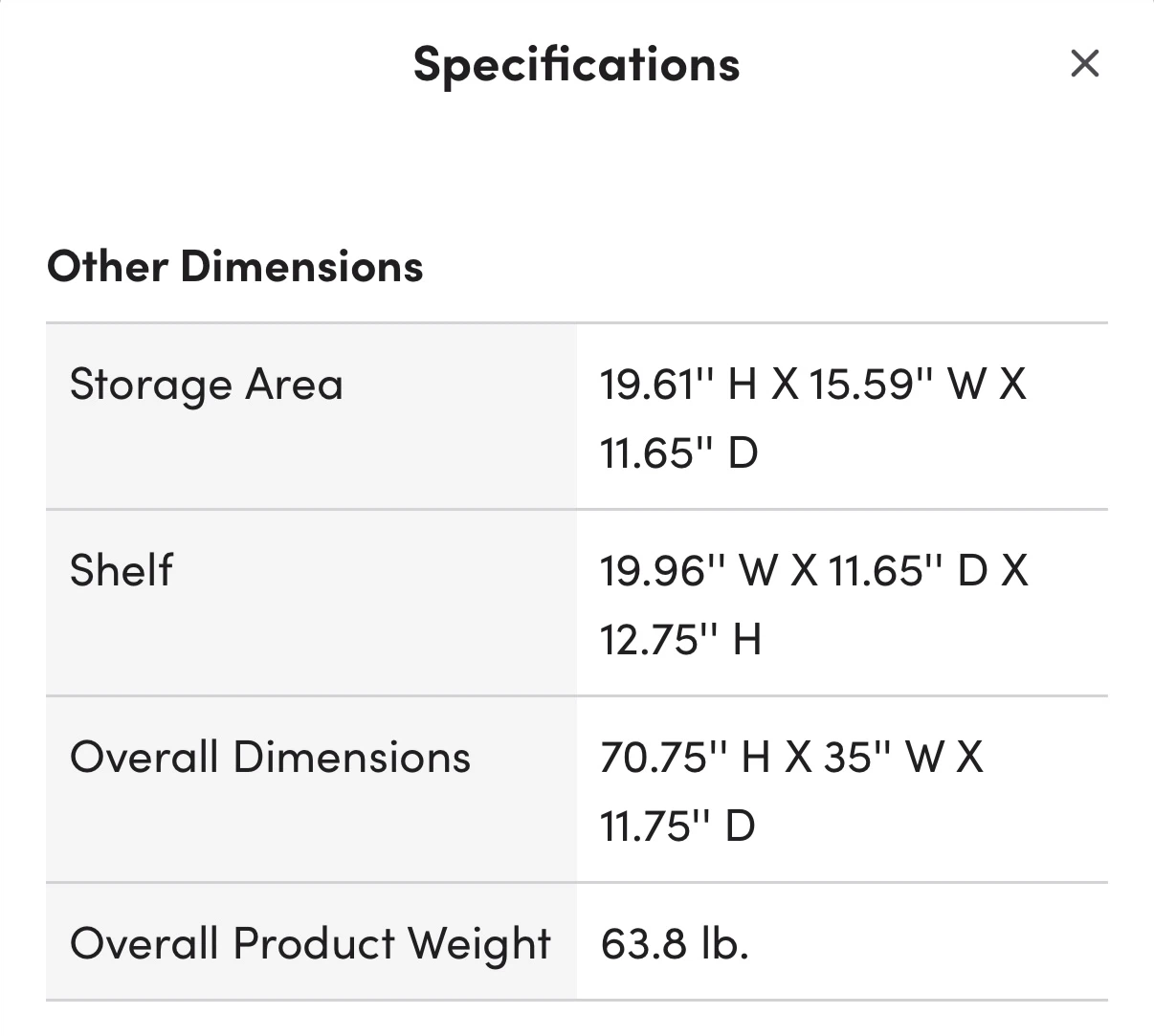Viewport: 1154px width, 1036px height.
Task: Select the 19.61'' H storage height value
Action: pos(678,385)
